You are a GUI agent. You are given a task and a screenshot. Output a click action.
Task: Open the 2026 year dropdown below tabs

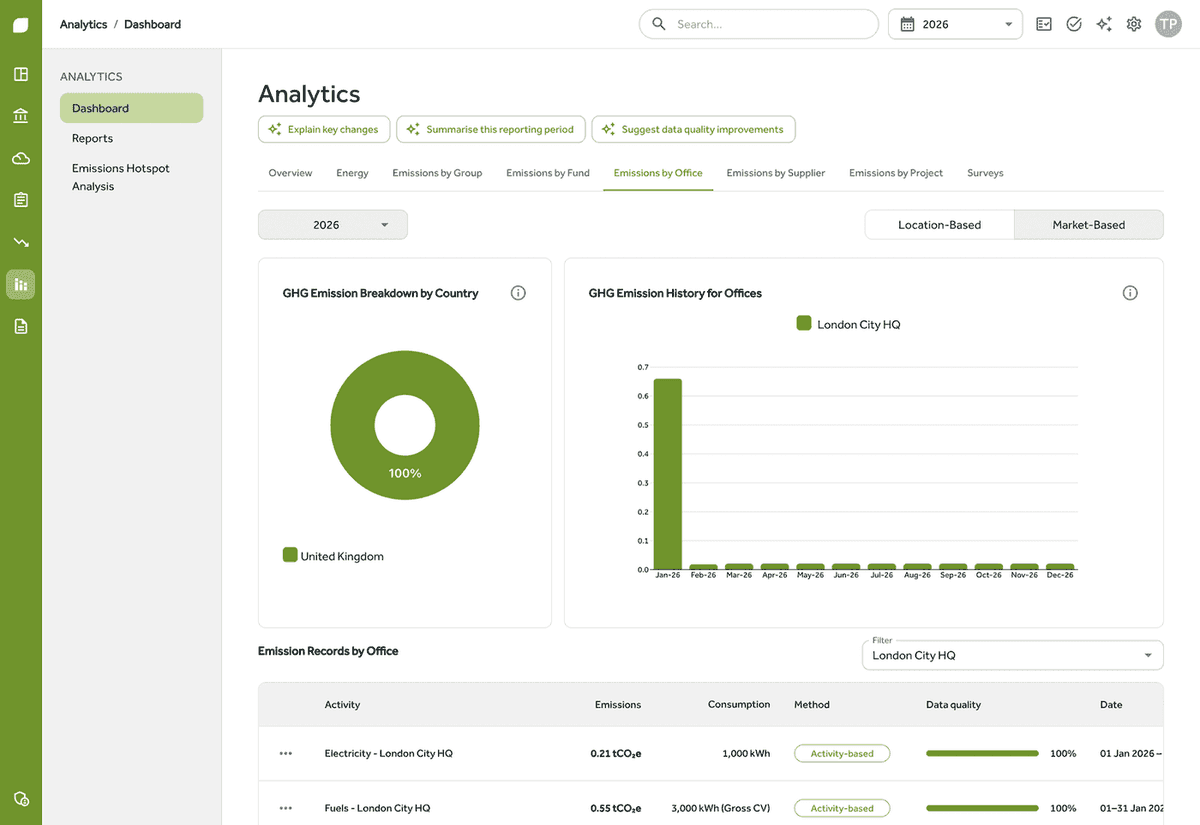pos(333,225)
